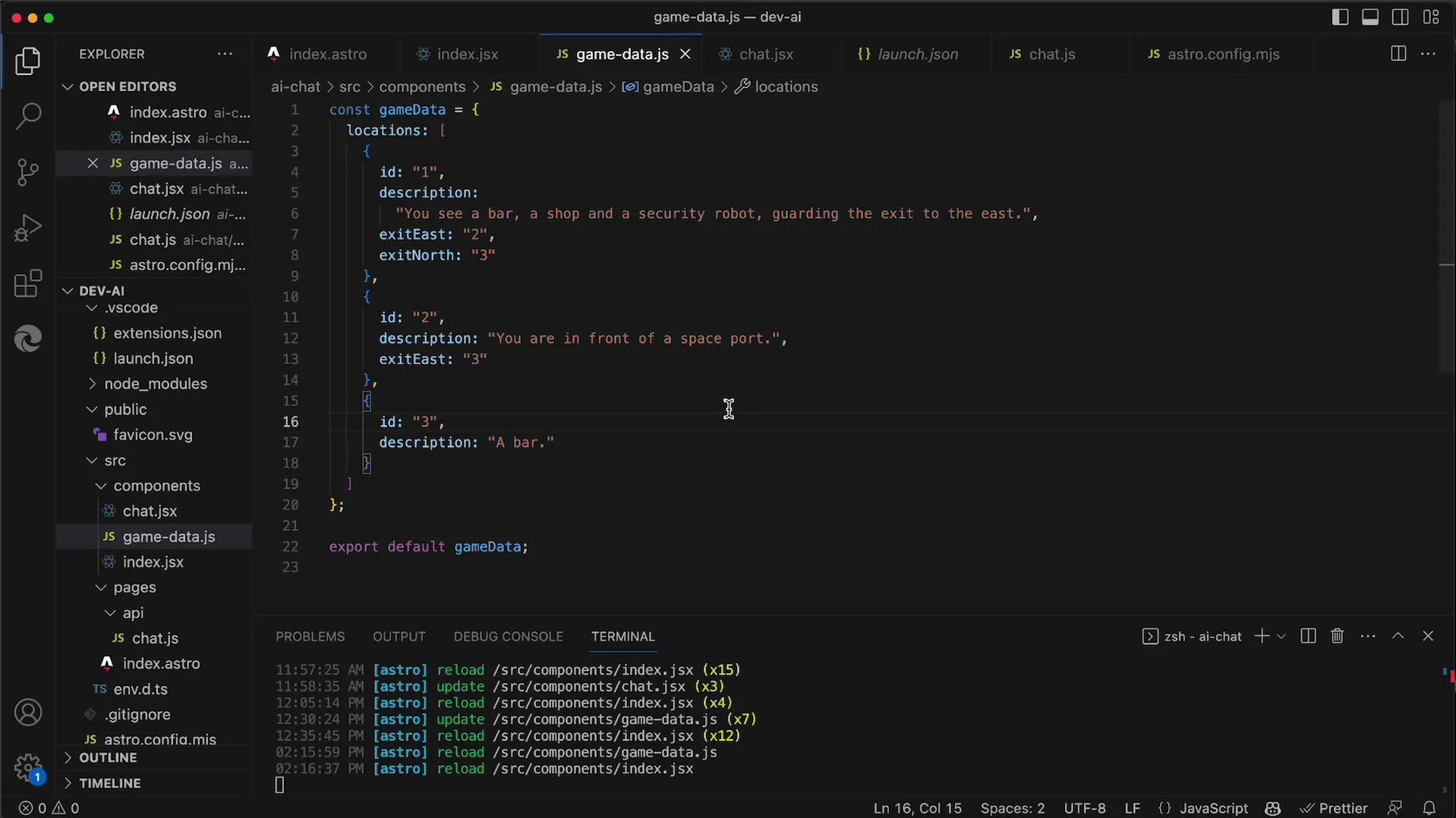Click Ln 16, Col 15 in status bar
This screenshot has width=1456, height=818.
point(917,808)
